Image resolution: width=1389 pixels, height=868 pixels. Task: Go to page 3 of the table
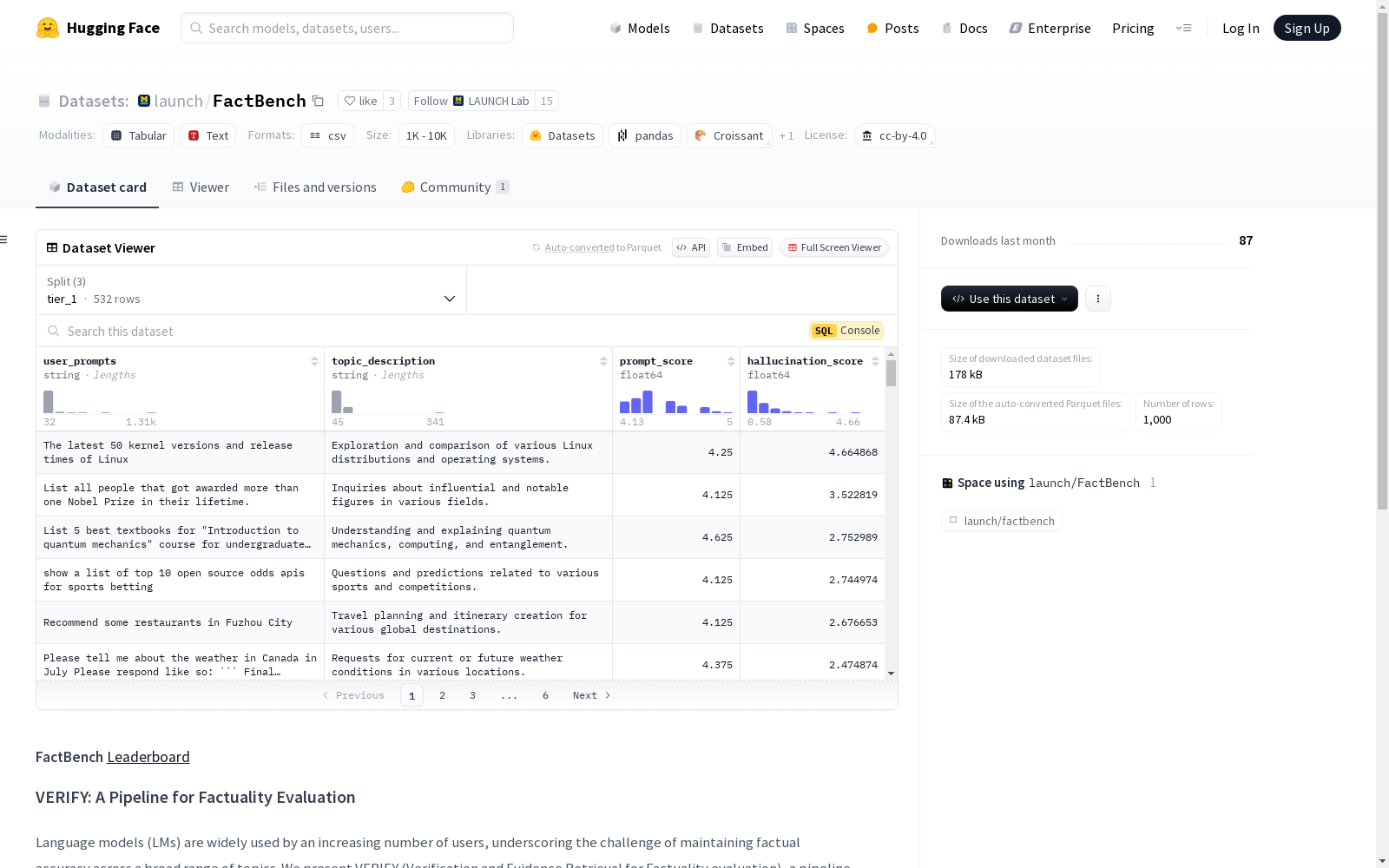click(472, 695)
